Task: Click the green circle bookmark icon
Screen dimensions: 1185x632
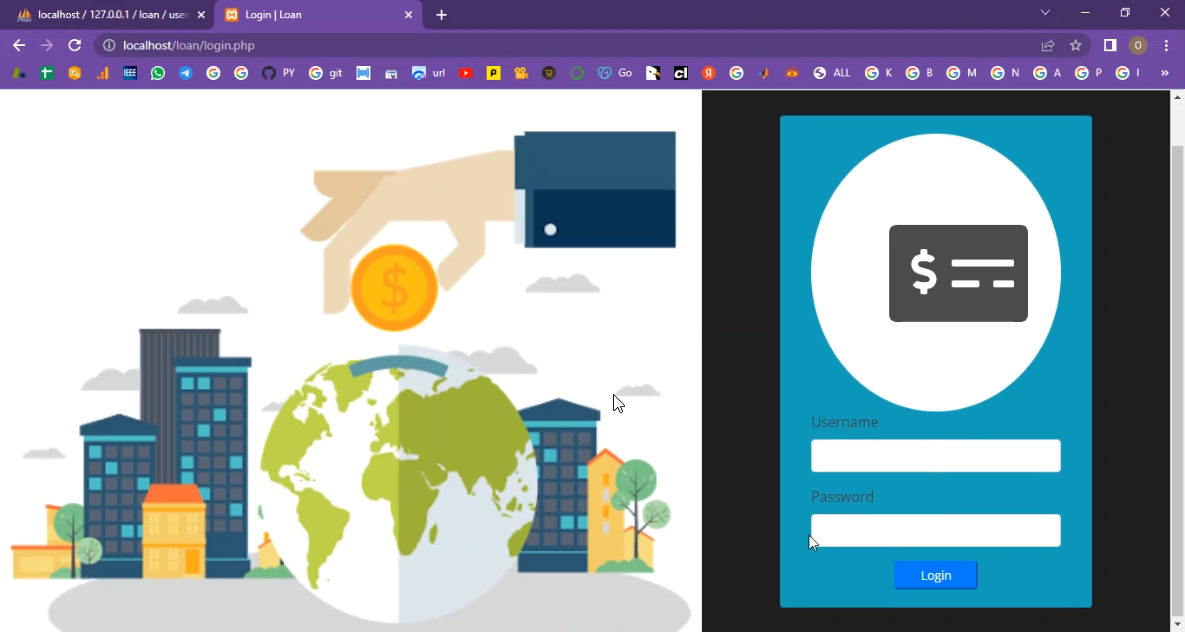Action: tap(577, 73)
